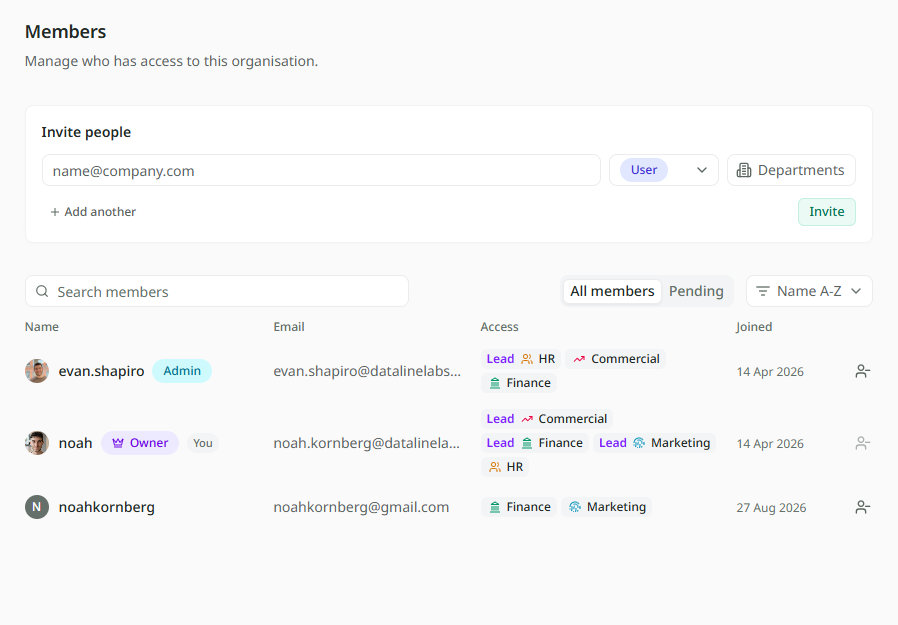Click noahkornberg@gmail.com email
Image resolution: width=898 pixels, height=625 pixels.
pyautogui.click(x=361, y=507)
